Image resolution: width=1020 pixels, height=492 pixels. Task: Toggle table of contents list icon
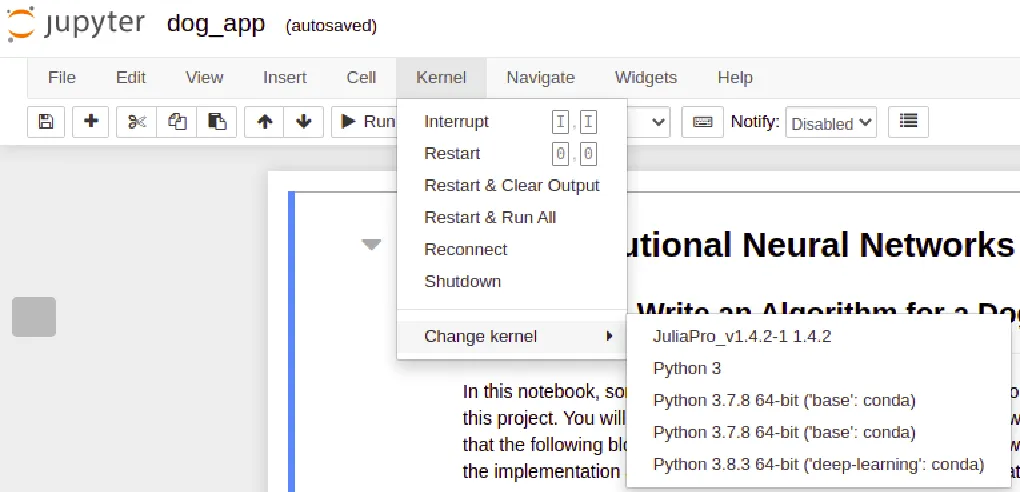(x=908, y=122)
